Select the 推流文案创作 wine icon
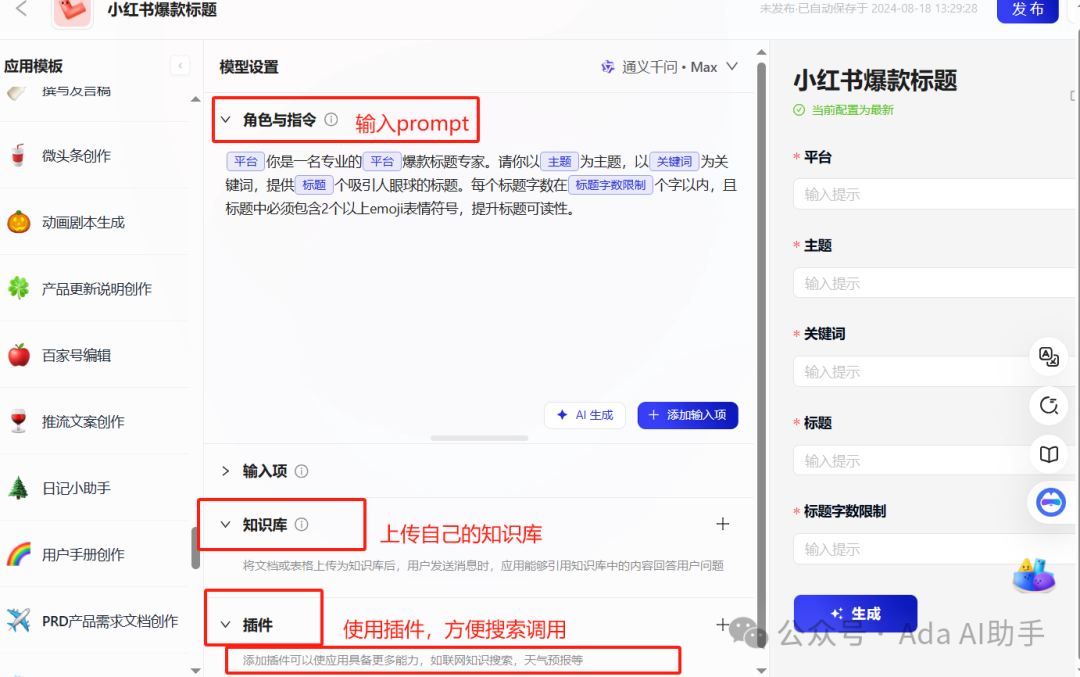 (x=20, y=420)
